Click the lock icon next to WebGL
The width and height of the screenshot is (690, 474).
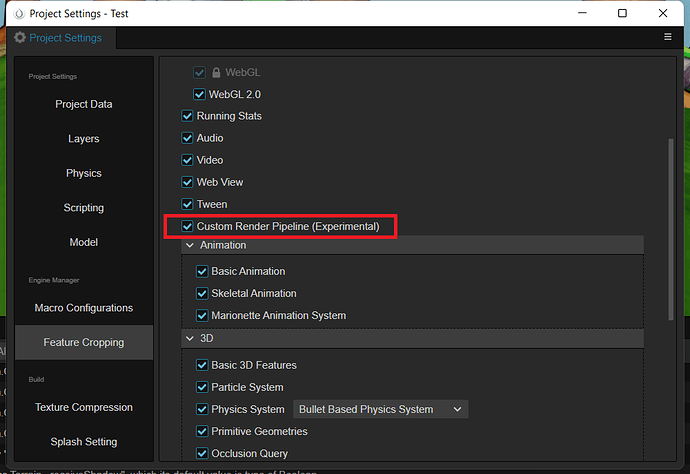click(x=216, y=72)
